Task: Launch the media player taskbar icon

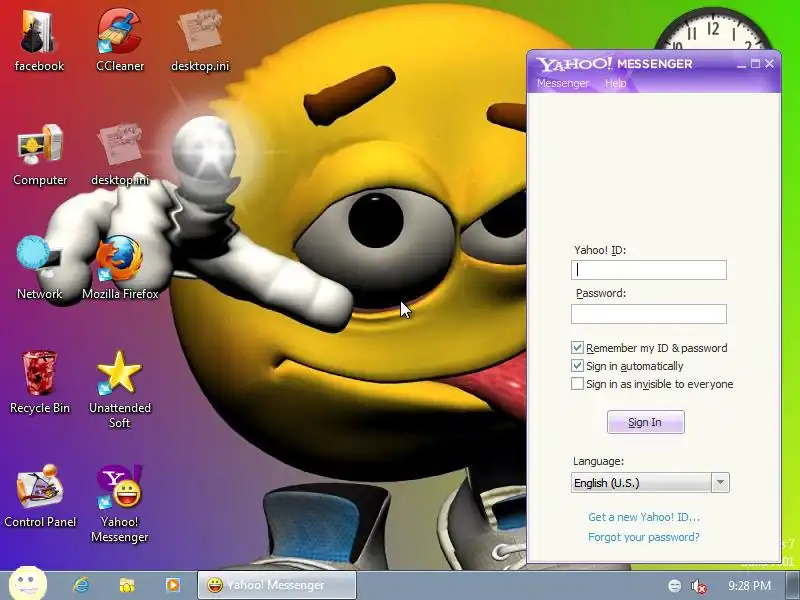Action: click(x=173, y=585)
